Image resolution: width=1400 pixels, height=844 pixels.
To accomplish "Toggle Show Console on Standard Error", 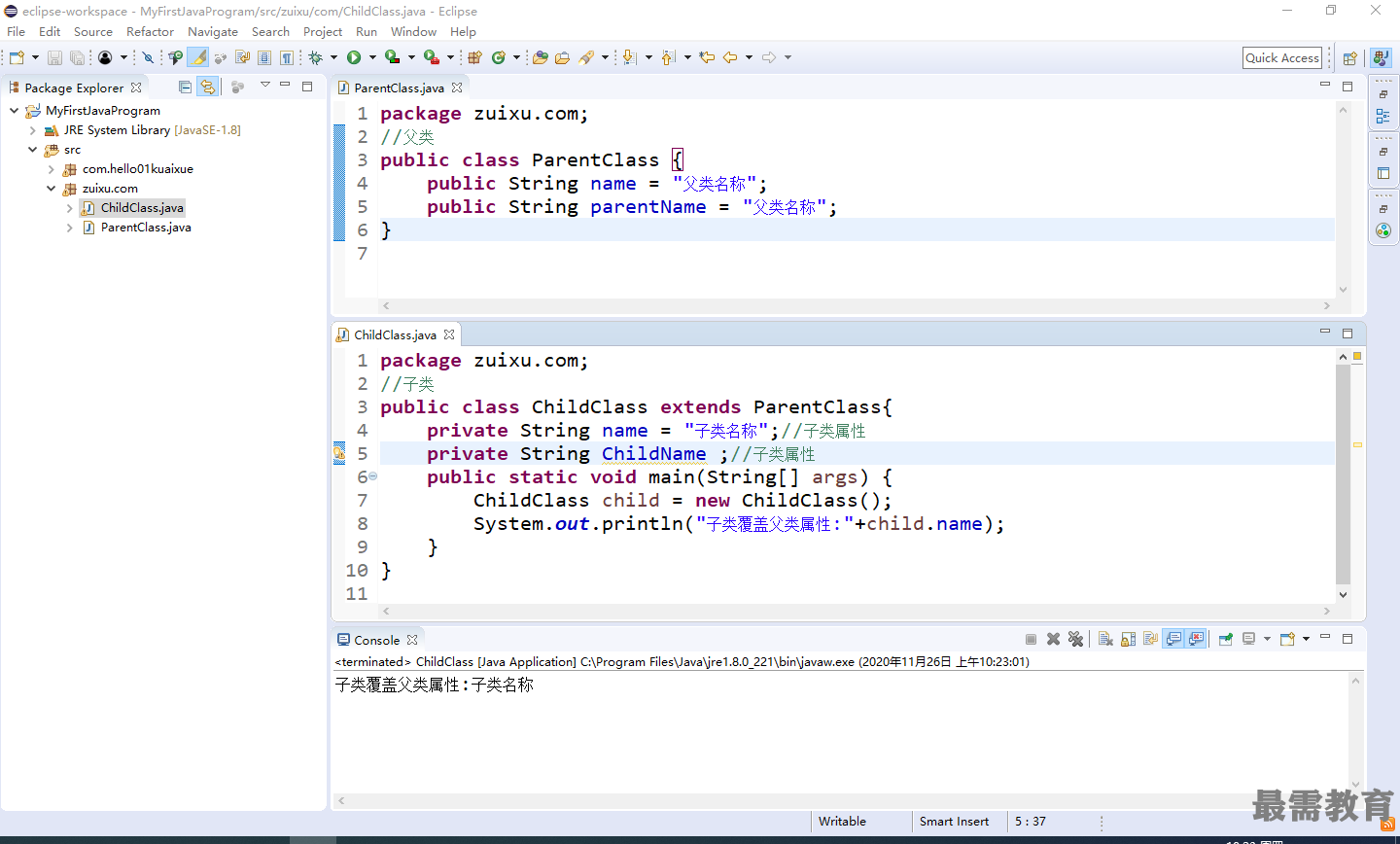I will 1196,639.
